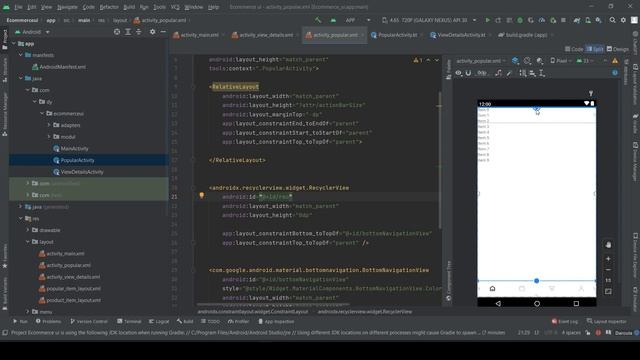Viewport: 640px width, 360px height.
Task: Click the design surface layers icon
Action: tap(516, 61)
